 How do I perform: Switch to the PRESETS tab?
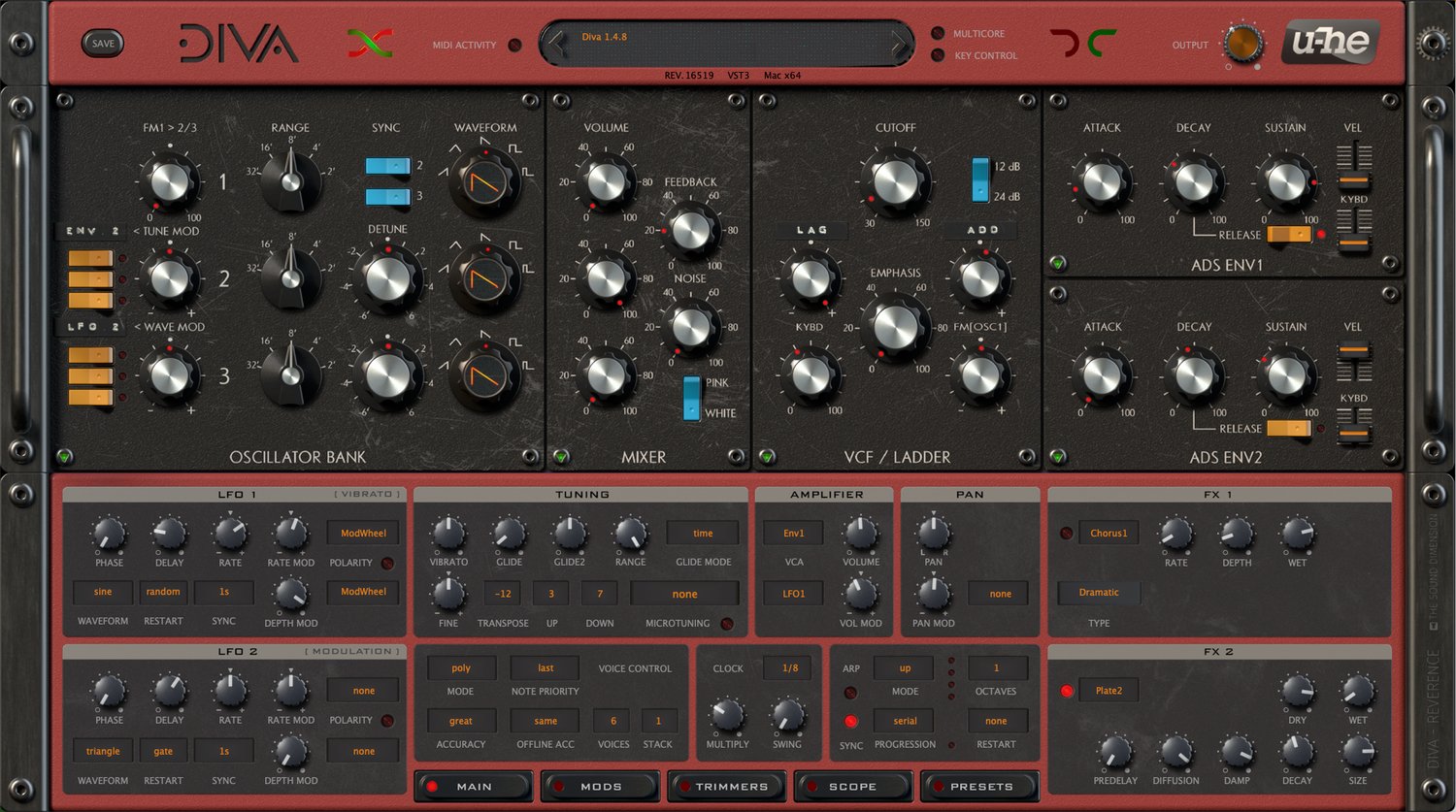(x=980, y=787)
